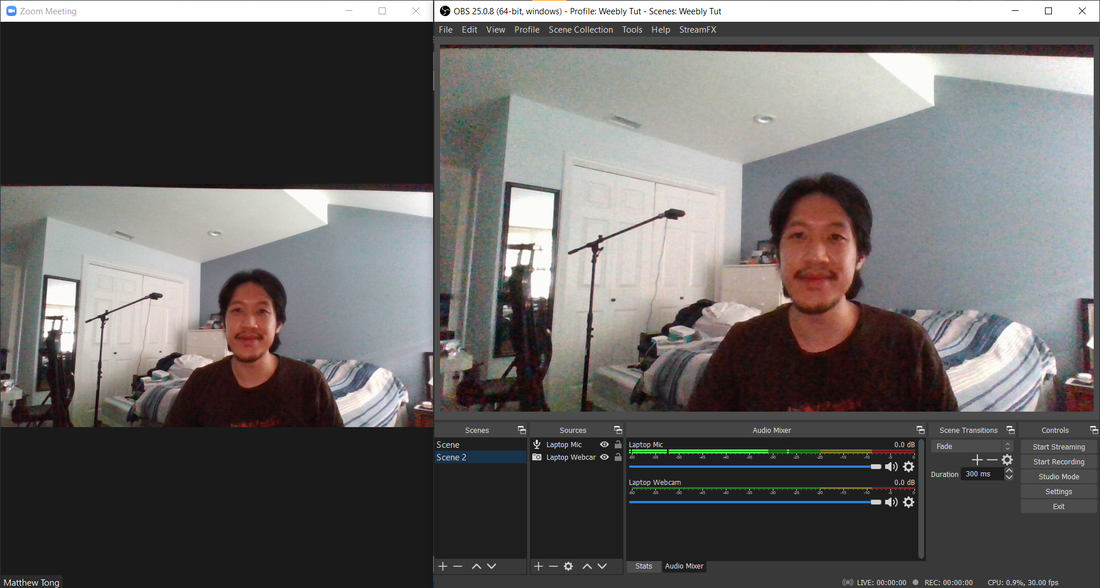The width and height of the screenshot is (1100, 588).
Task: Add a new source with plus icon
Action: [538, 566]
